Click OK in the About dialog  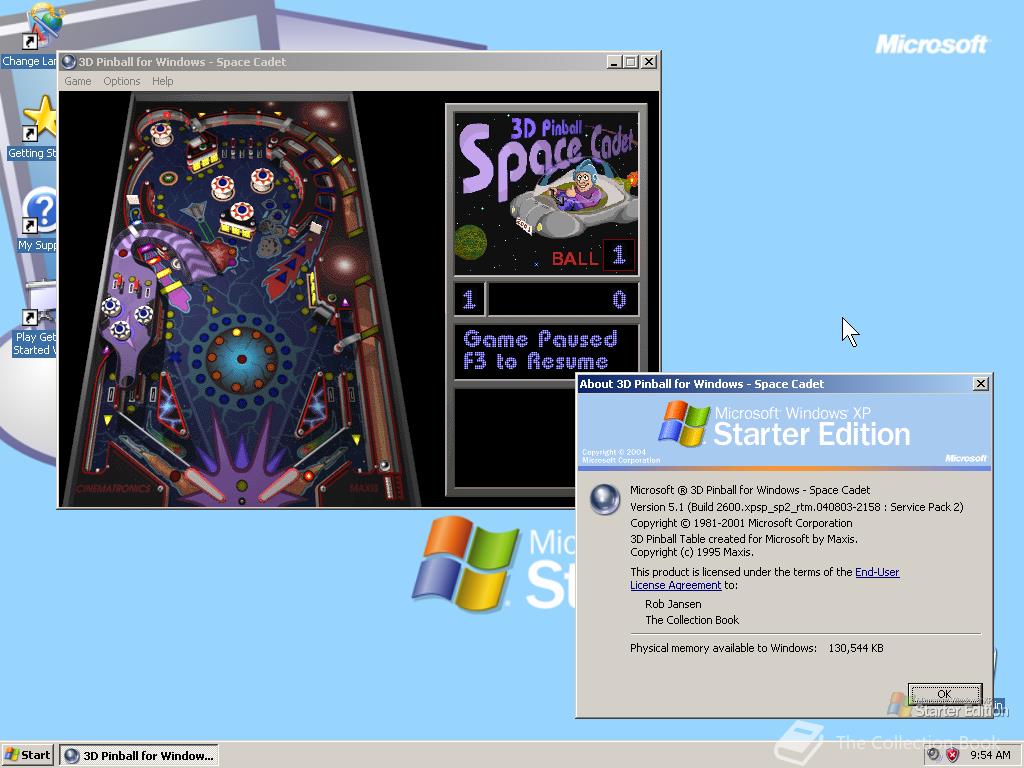pyautogui.click(x=944, y=694)
